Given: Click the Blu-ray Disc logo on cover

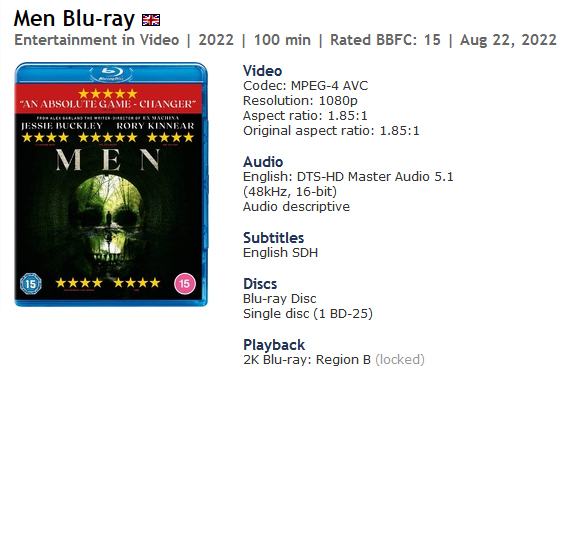Looking at the screenshot, I should pos(111,73).
